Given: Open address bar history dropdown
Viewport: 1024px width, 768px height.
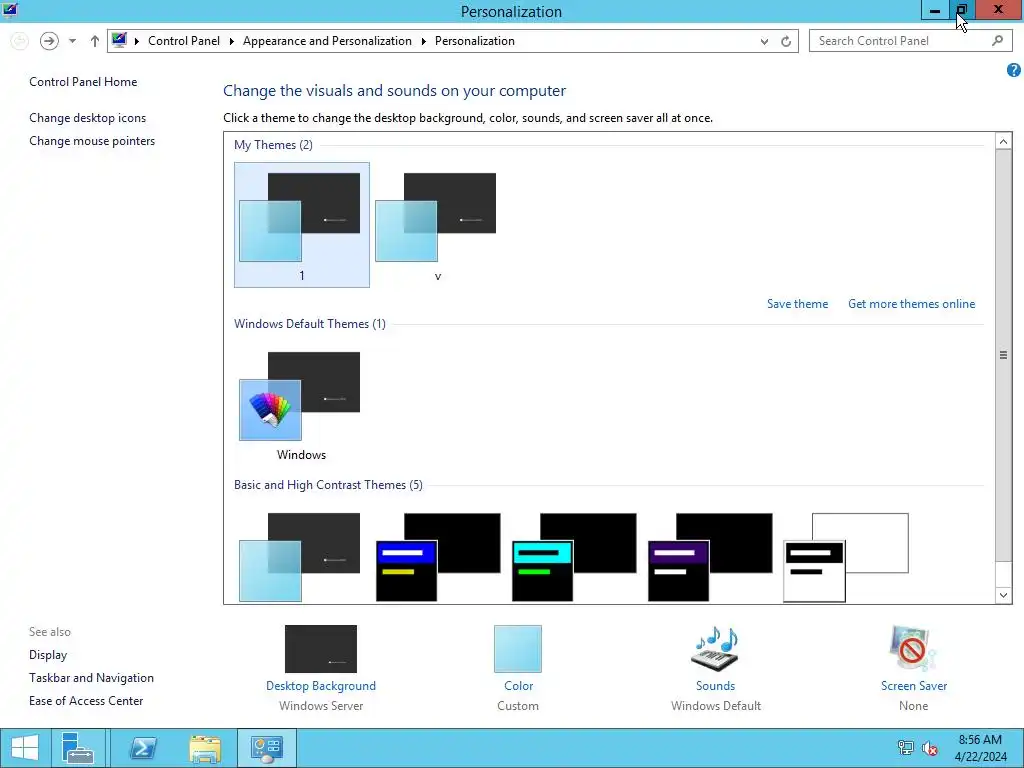Looking at the screenshot, I should click(764, 41).
